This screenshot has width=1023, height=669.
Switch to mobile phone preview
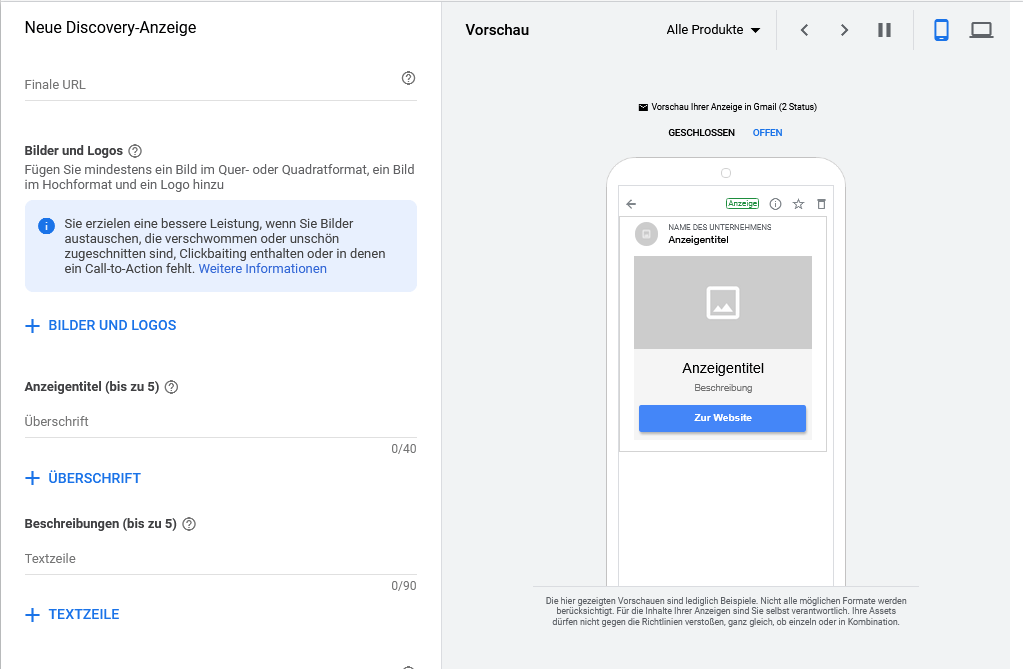pyautogui.click(x=941, y=30)
